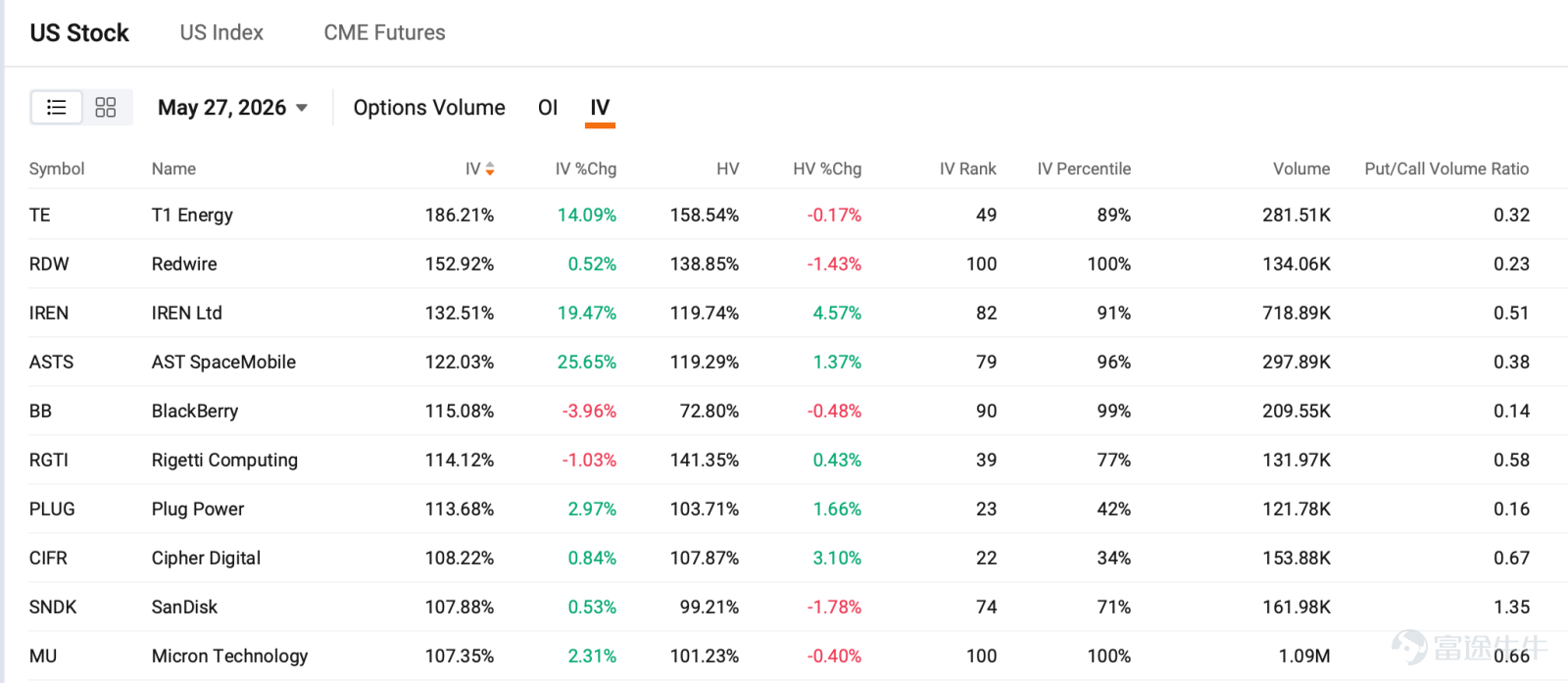Sort by HV column header

point(728,169)
